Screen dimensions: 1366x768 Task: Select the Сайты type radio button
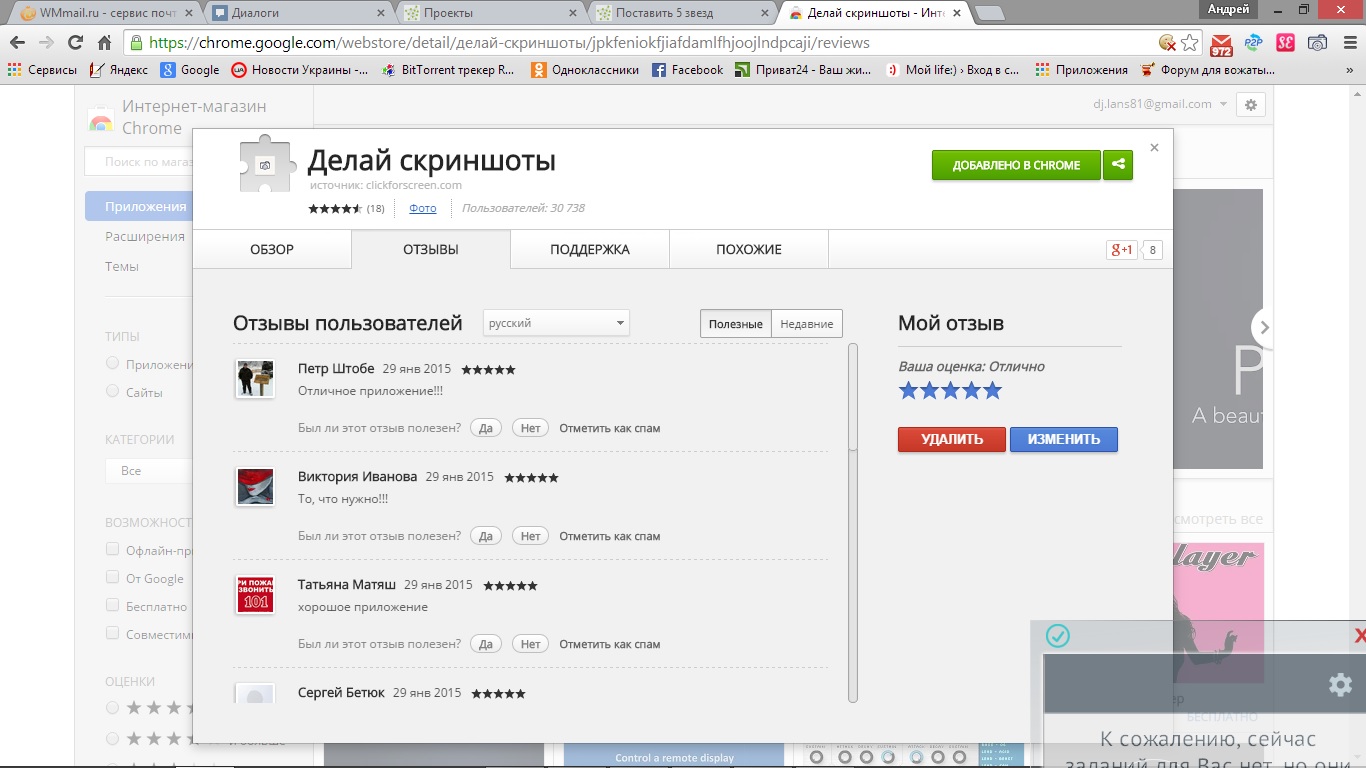113,392
